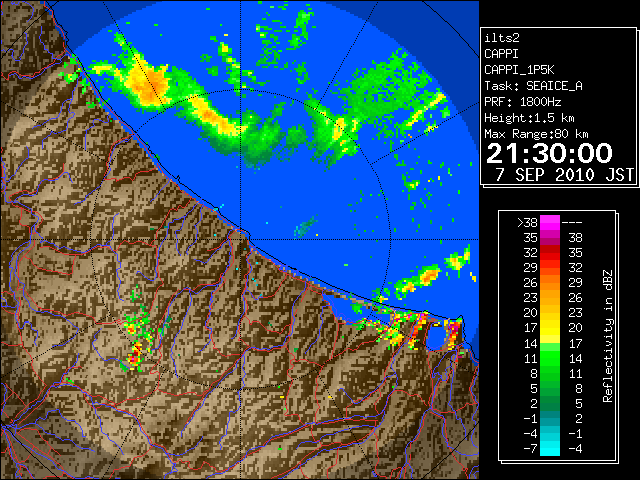Image resolution: width=640 pixels, height=480 pixels.
Task: Click the cyan -7 legend color
Action: 550,448
